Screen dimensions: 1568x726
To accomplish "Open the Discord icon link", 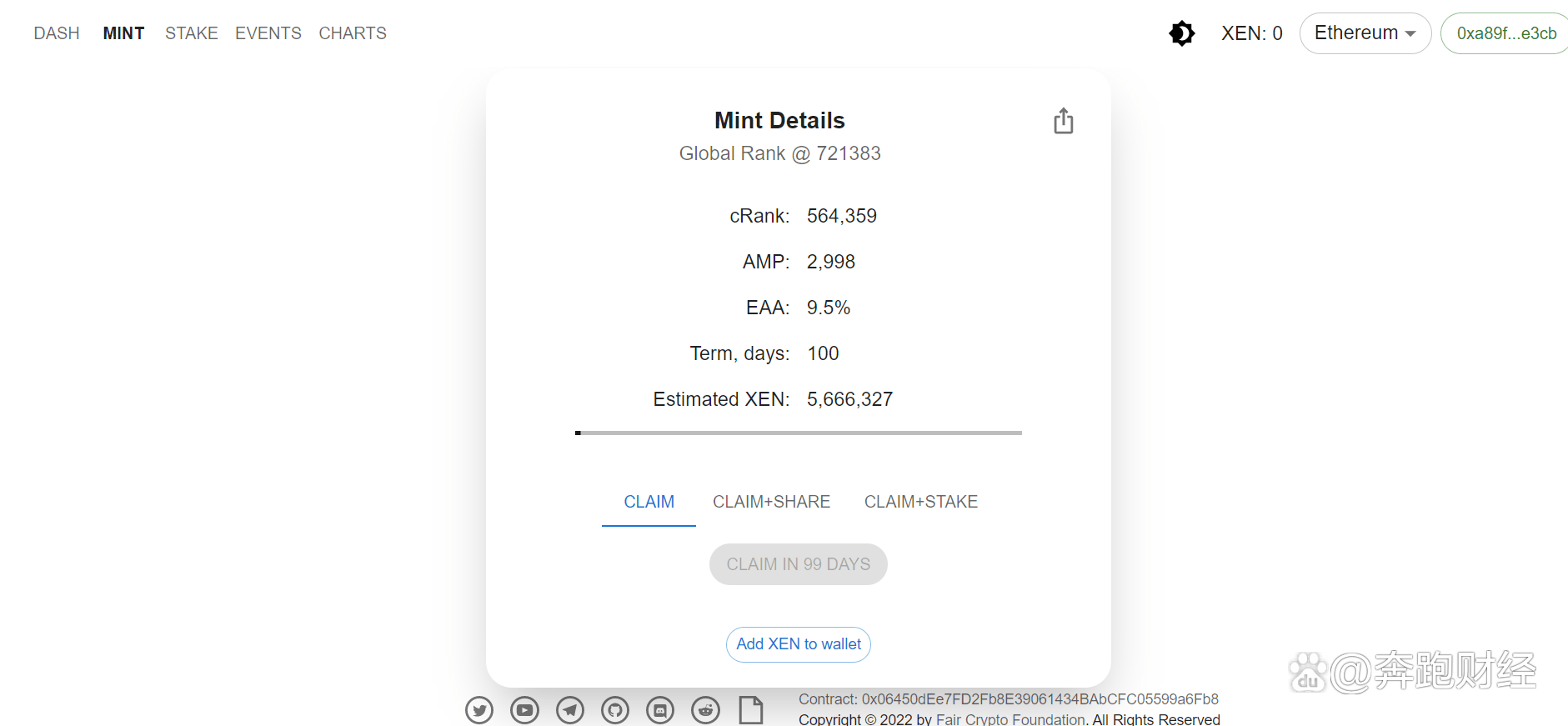I will tap(660, 710).
